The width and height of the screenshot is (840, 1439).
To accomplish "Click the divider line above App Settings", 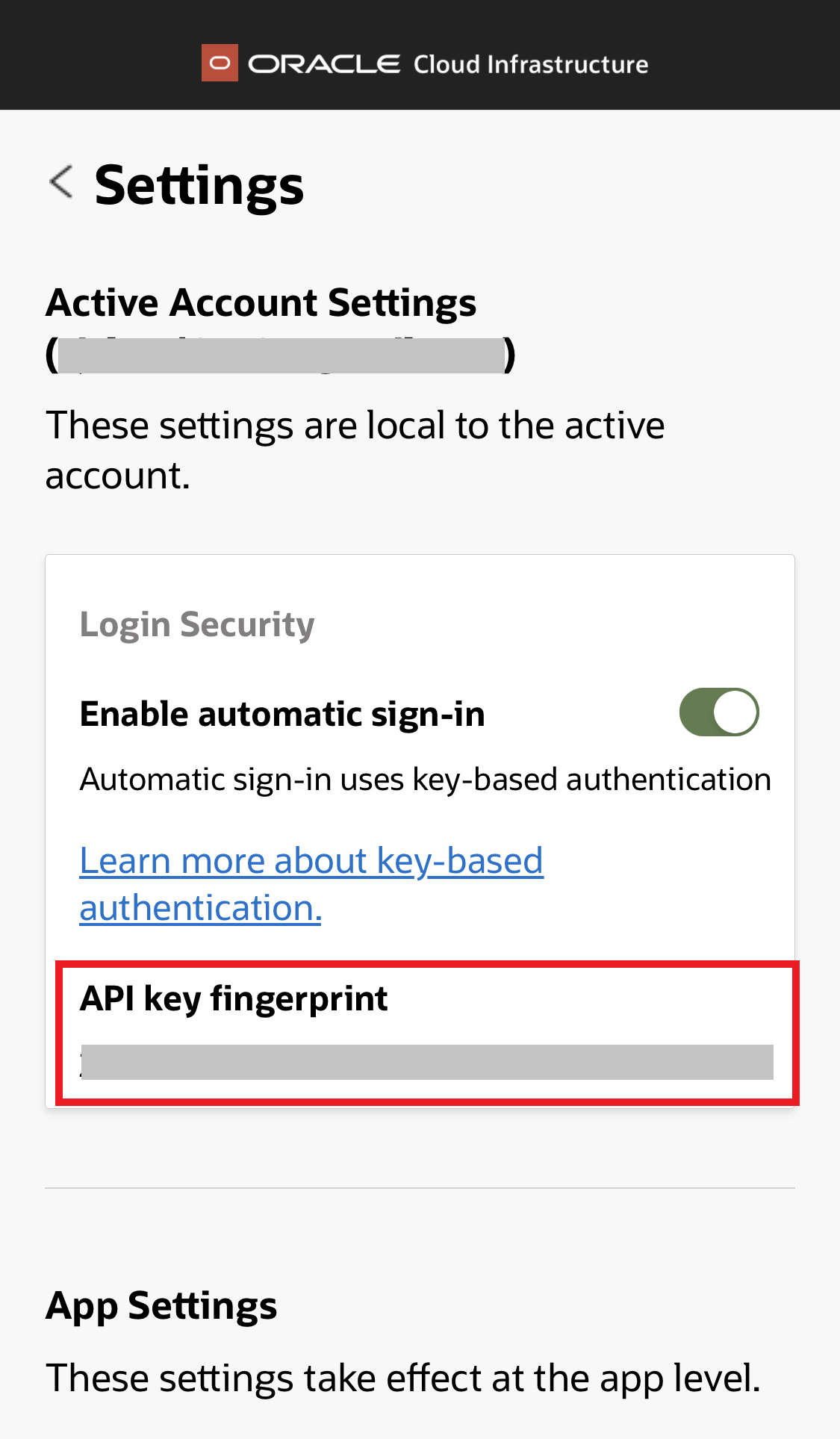I will pyautogui.click(x=420, y=1187).
